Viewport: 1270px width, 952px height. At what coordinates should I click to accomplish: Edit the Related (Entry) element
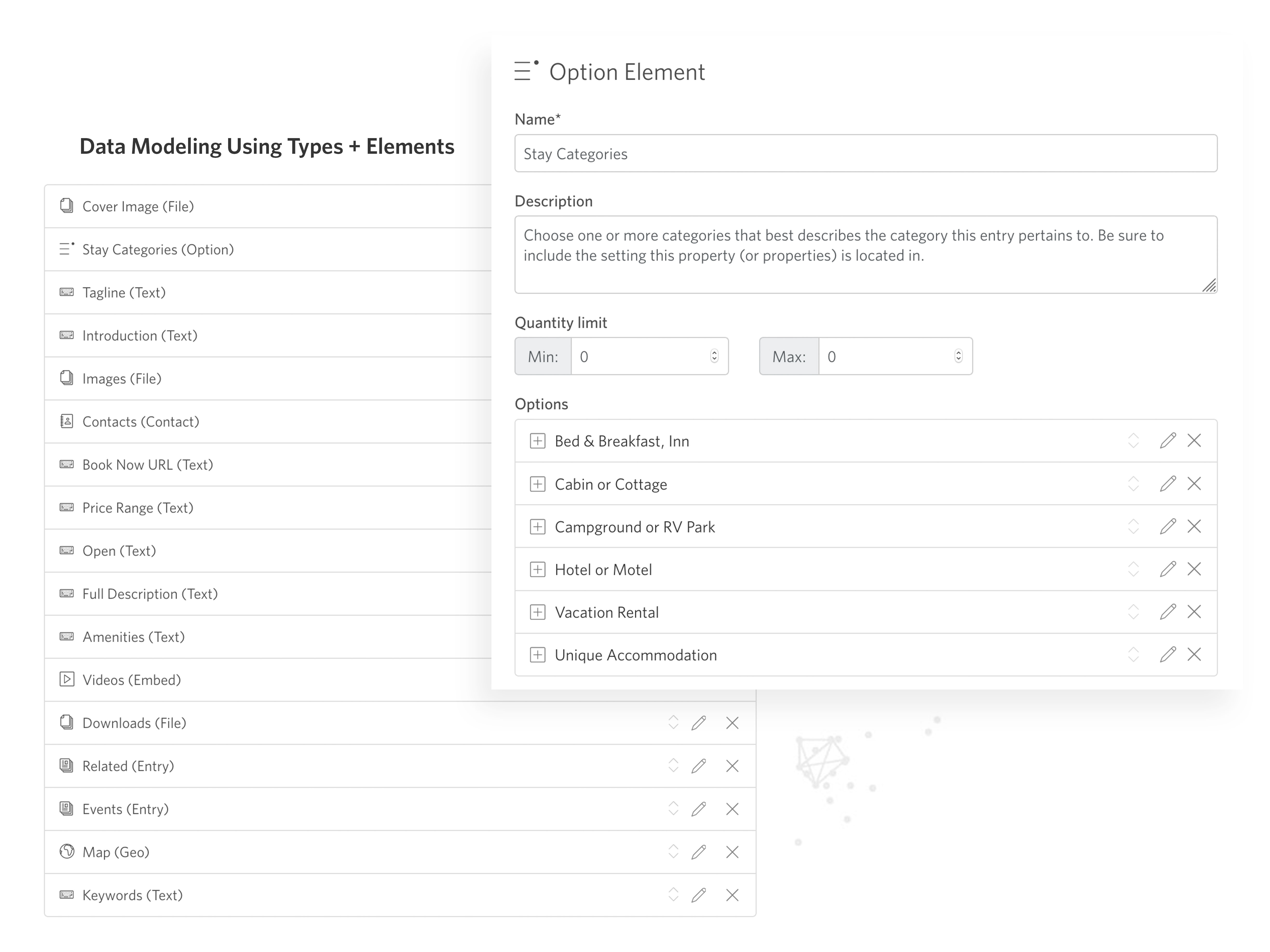[x=699, y=766]
